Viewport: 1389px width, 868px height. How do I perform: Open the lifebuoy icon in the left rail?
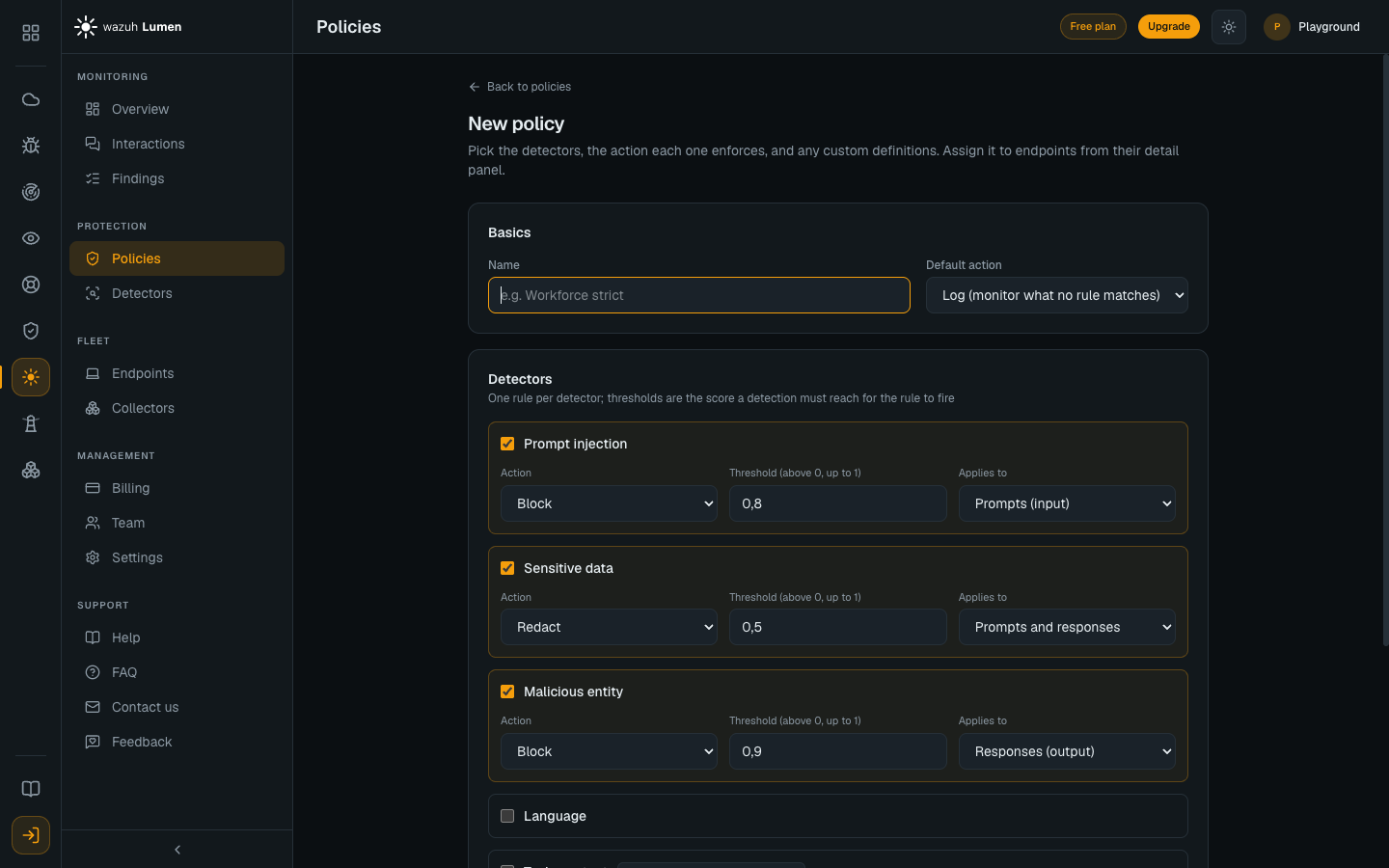(x=31, y=285)
